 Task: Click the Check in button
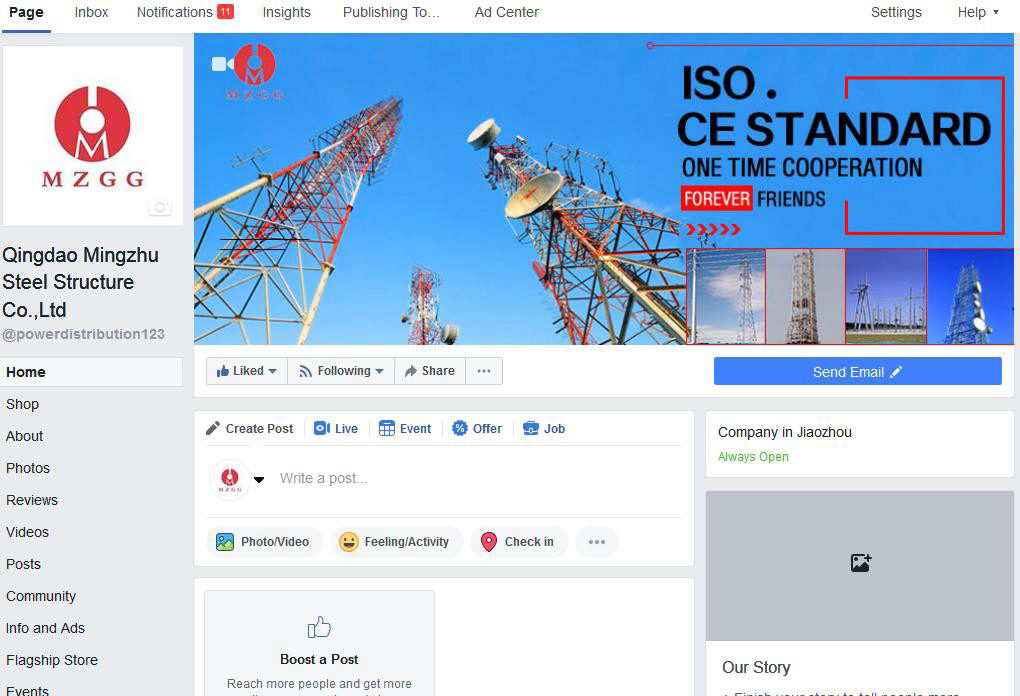coord(519,542)
